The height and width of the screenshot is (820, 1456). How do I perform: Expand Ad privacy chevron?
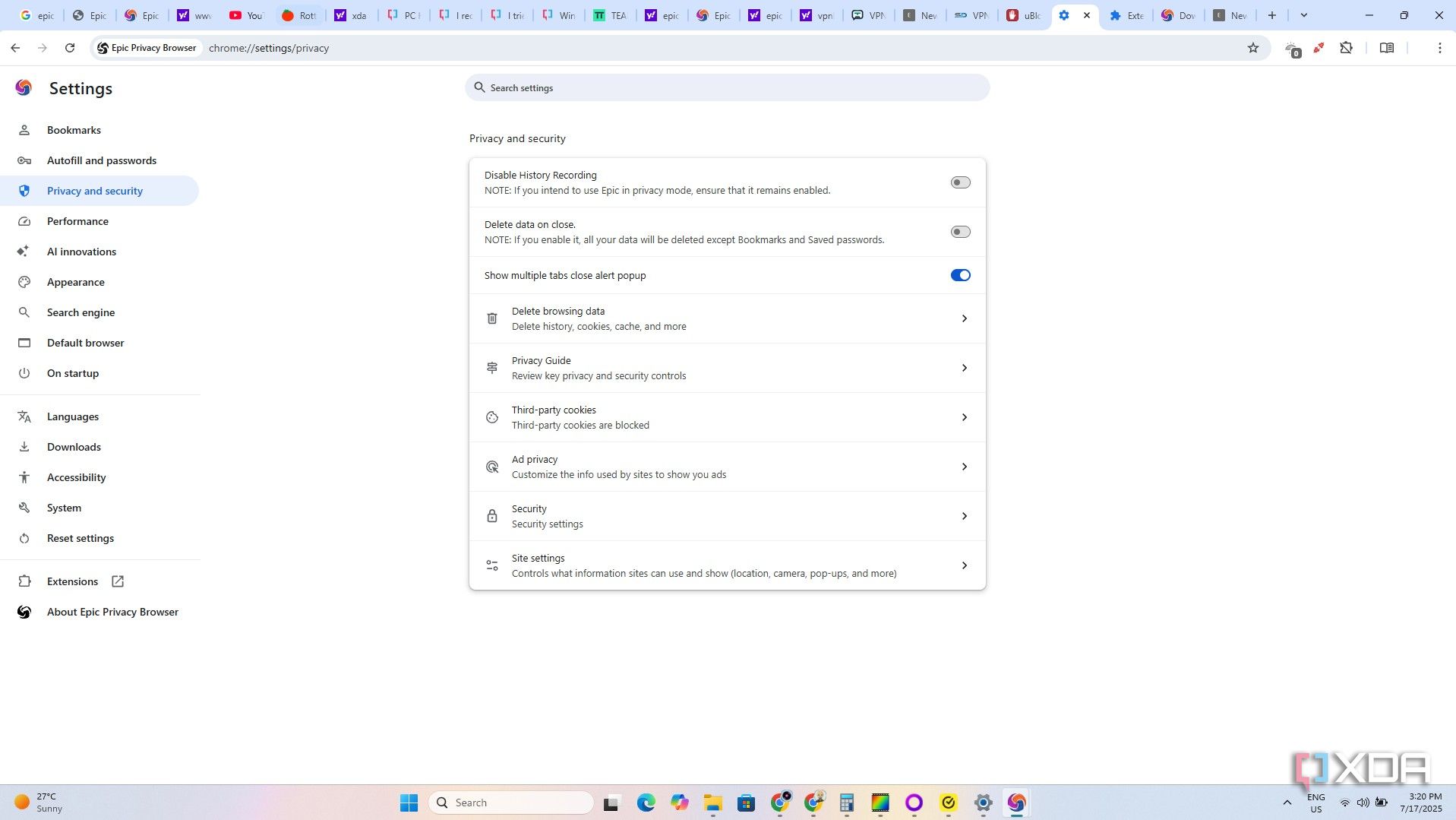965,467
